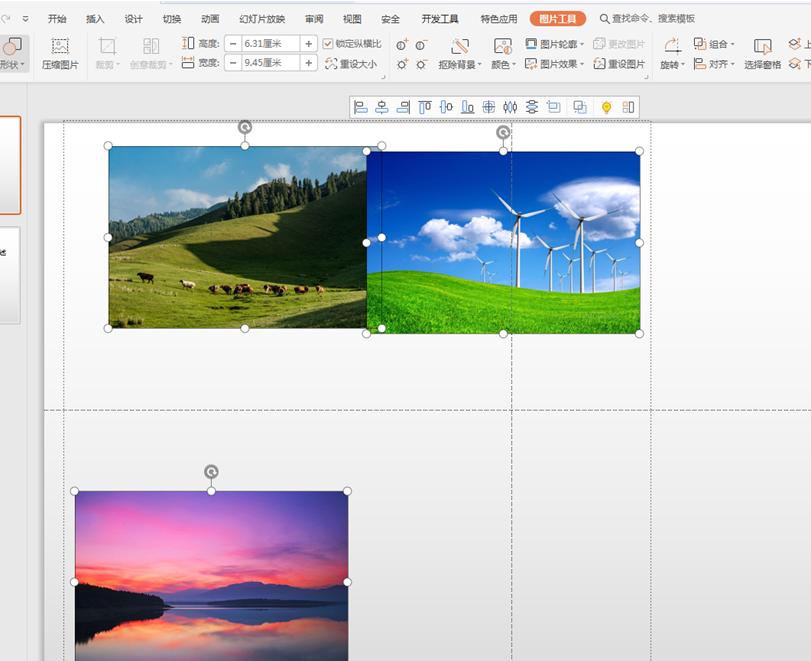Expand the Picture Effects (图片效果) dropdown
The image size is (811, 661).
(x=555, y=64)
